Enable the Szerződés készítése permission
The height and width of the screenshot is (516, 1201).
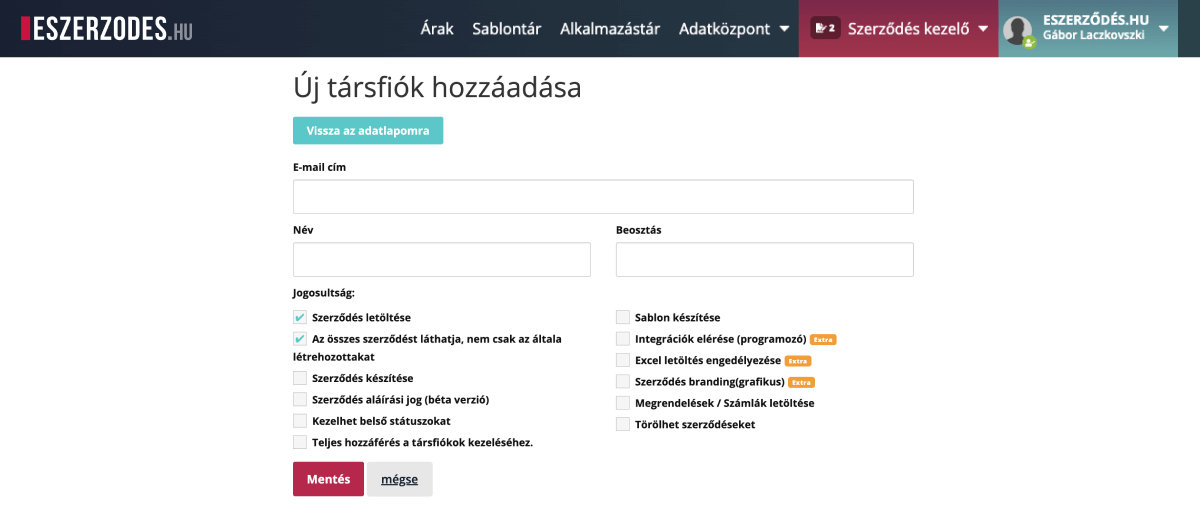[300, 378]
